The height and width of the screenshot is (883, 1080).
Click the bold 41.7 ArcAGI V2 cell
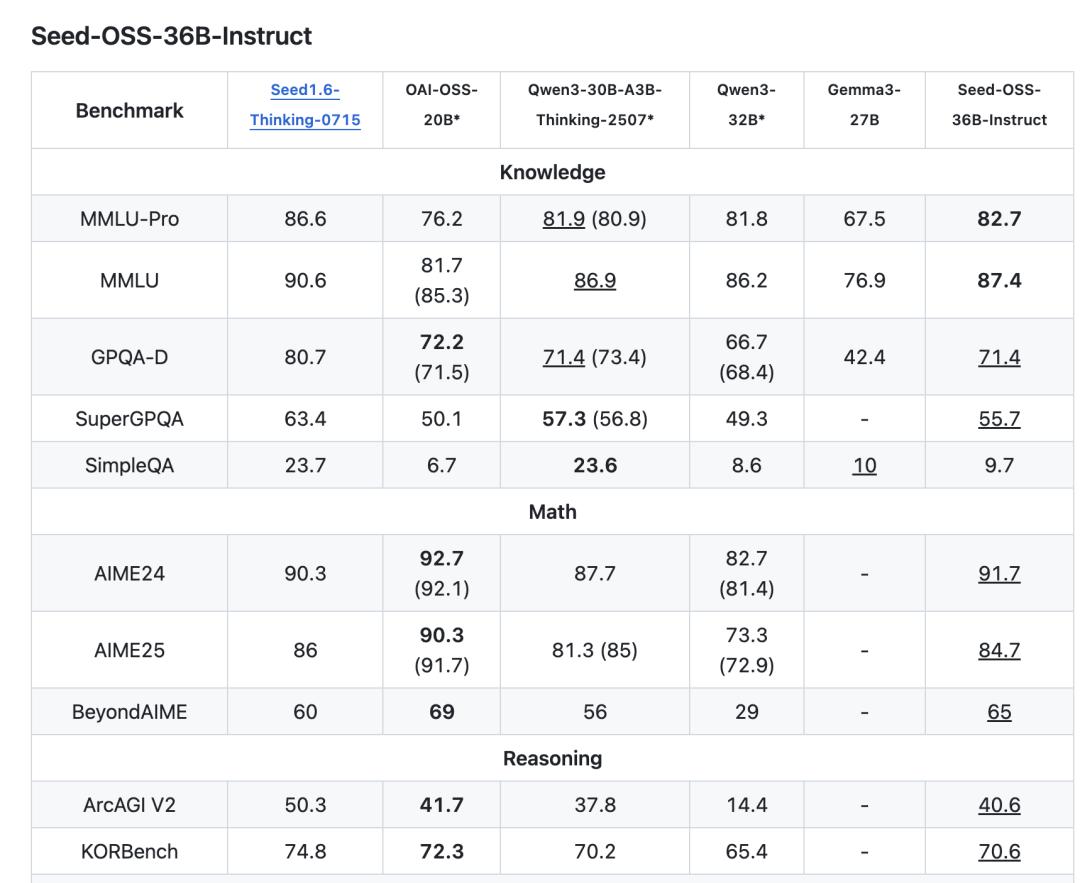[x=442, y=804]
